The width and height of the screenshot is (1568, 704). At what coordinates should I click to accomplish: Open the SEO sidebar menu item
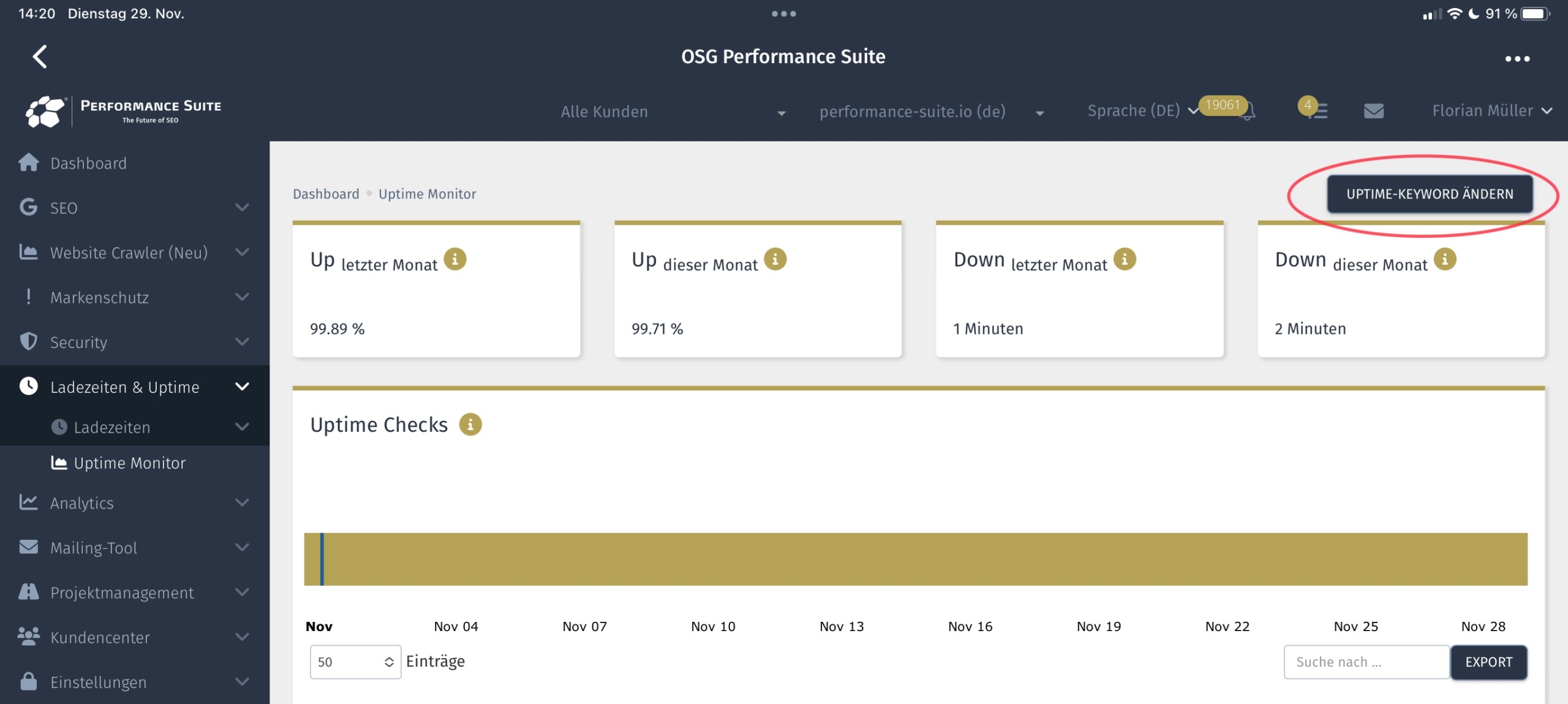[x=135, y=208]
